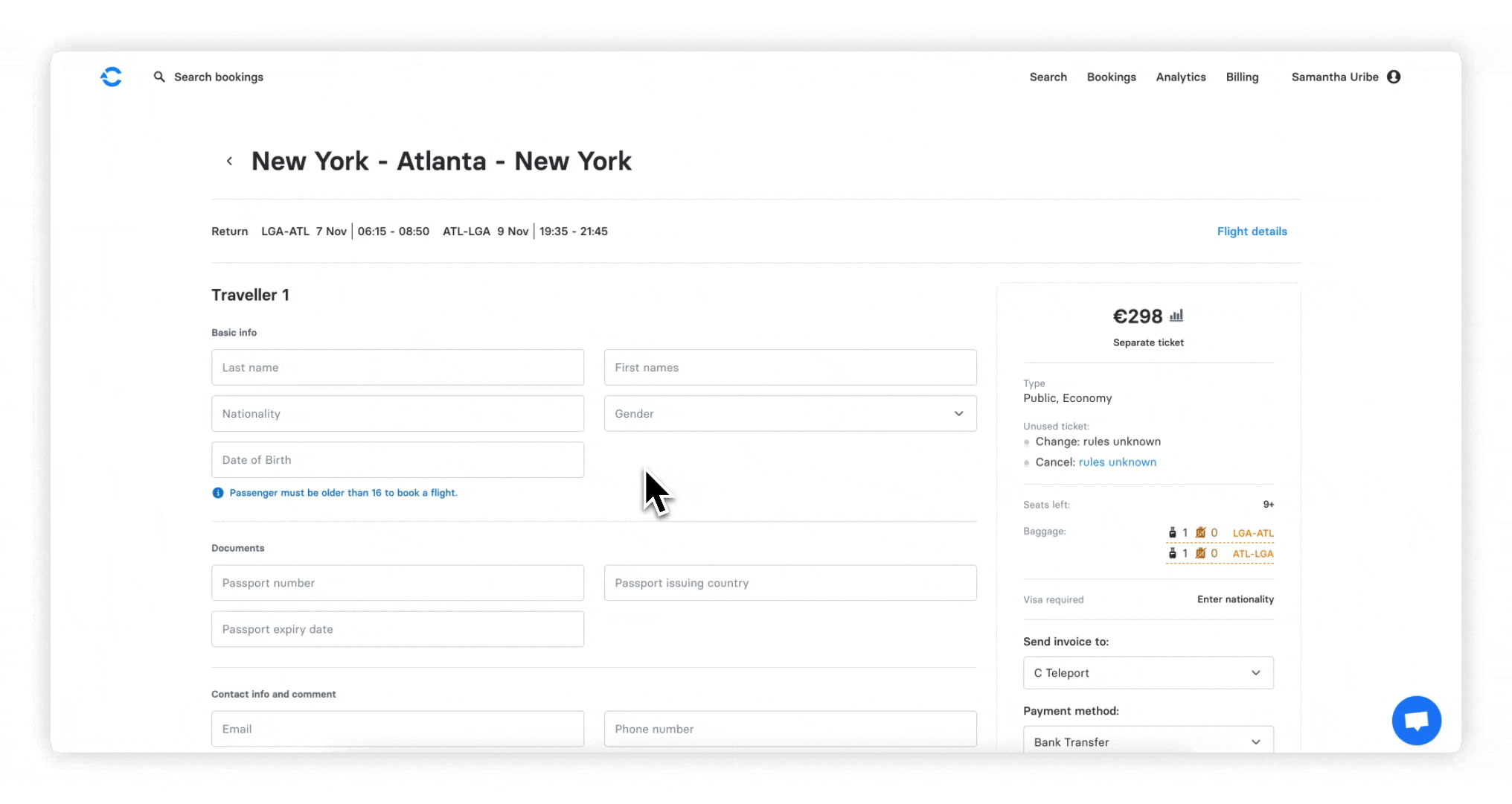Click the checked baggage icon for ATL-LGA

1173,553
